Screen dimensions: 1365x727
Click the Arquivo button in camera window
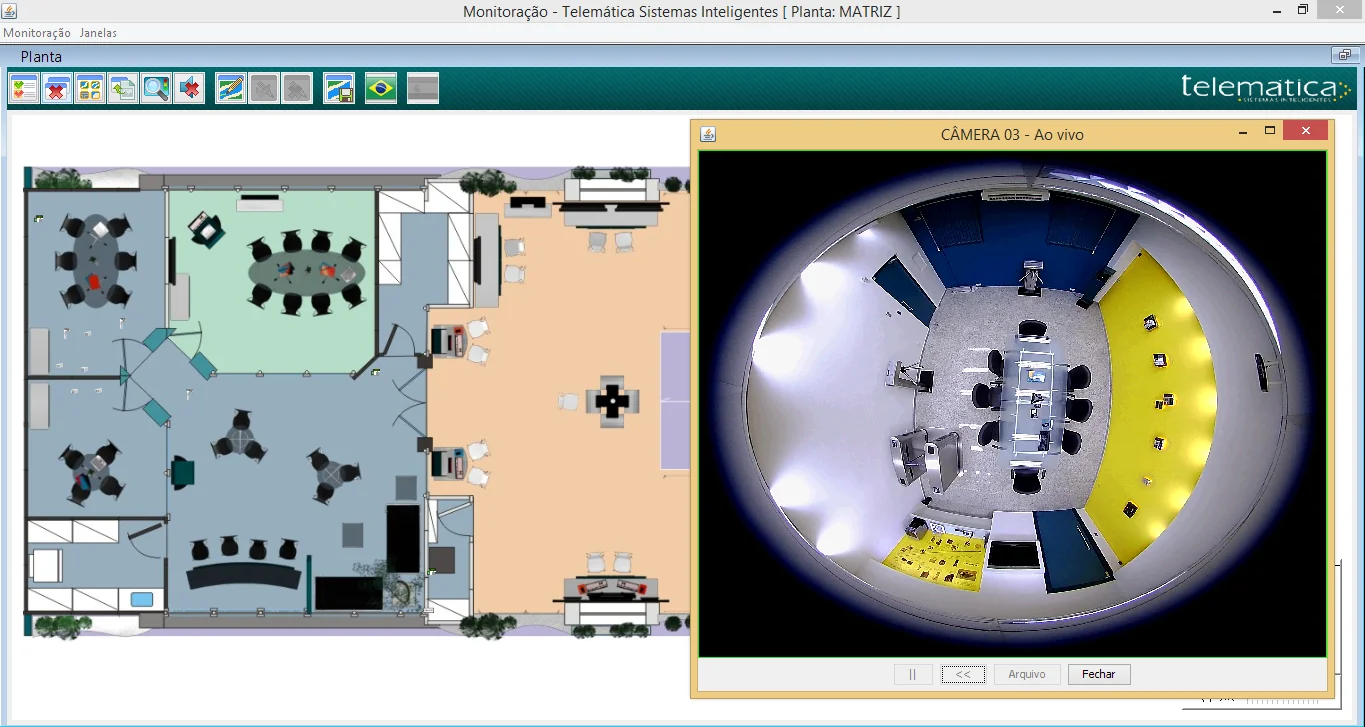(x=1027, y=674)
